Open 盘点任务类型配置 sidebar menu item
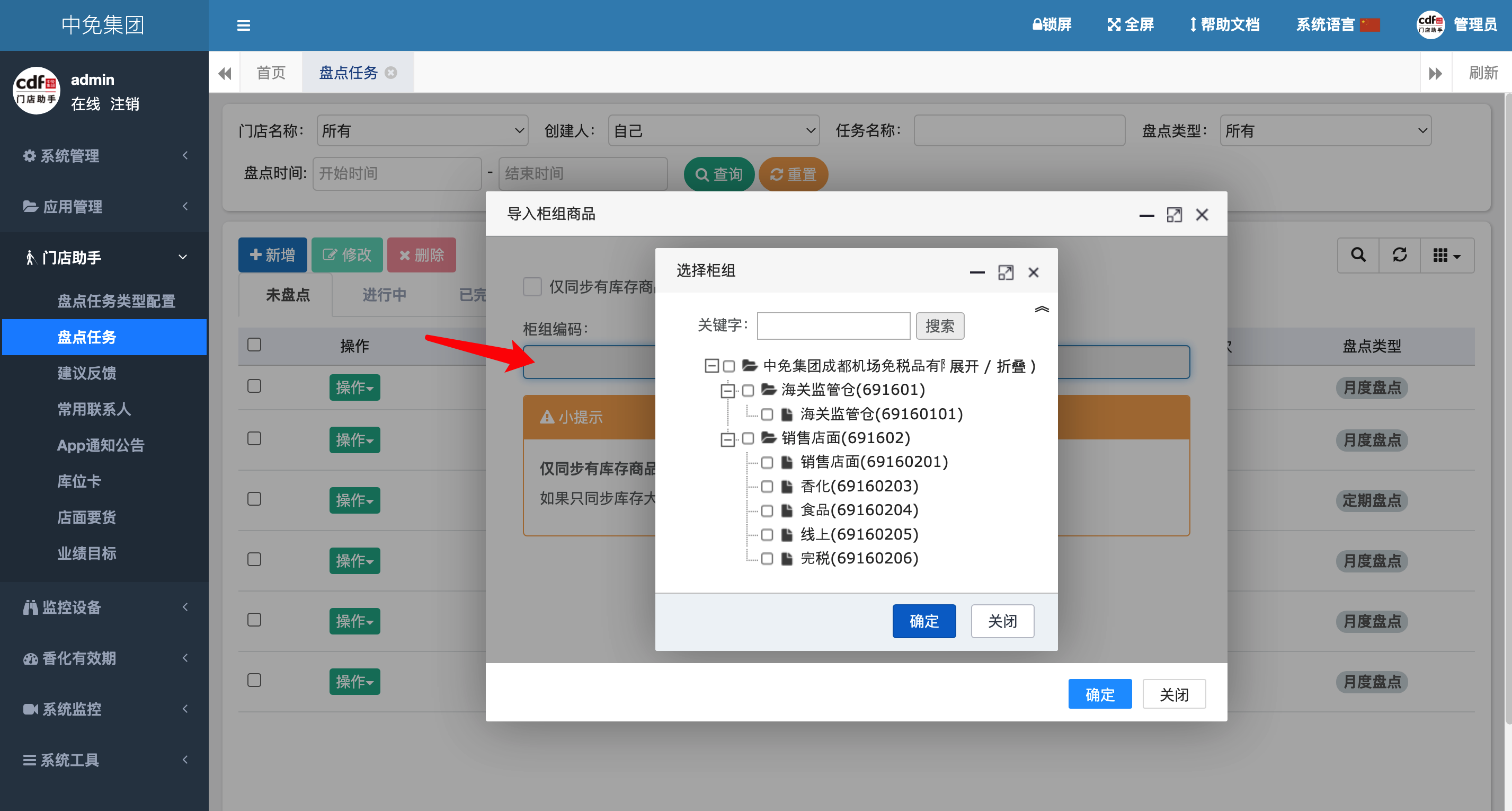 (115, 301)
